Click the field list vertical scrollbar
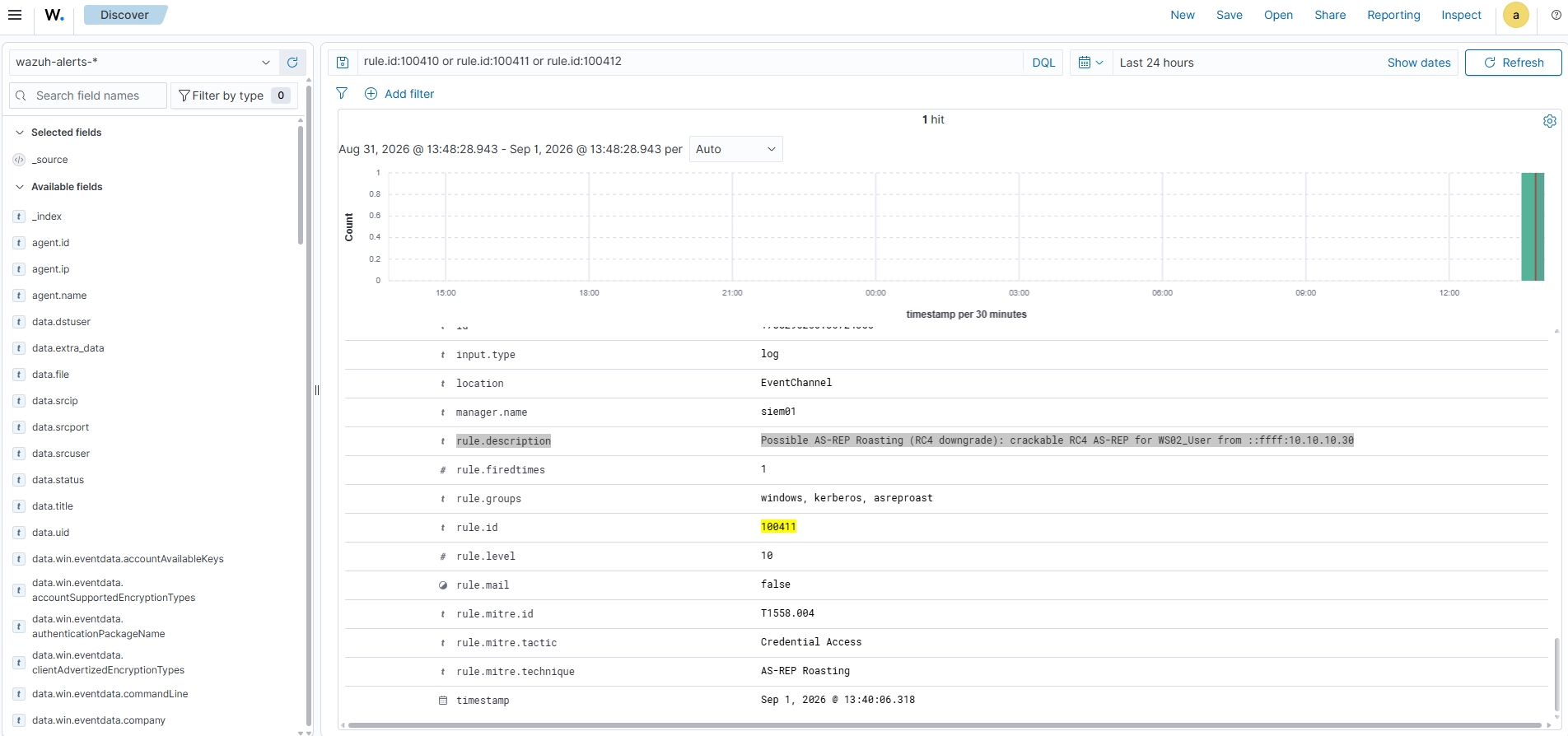The height and width of the screenshot is (736, 1568). [301, 185]
